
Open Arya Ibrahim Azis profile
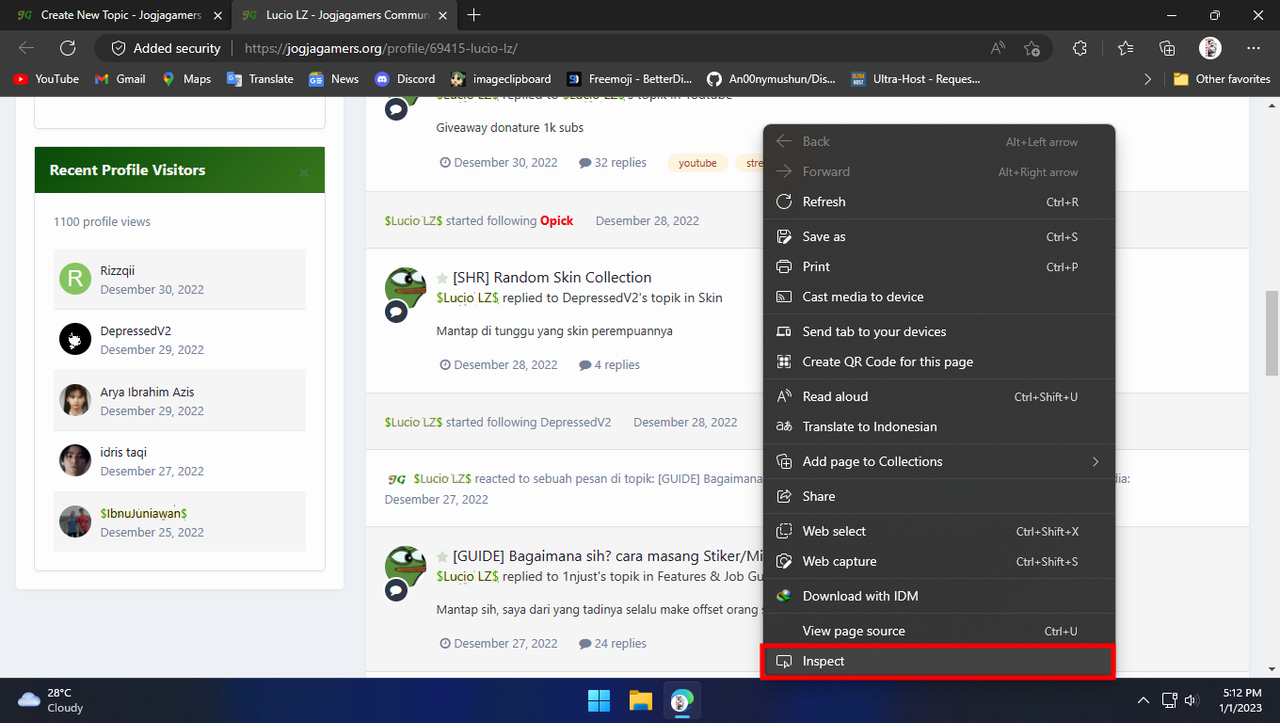coord(147,392)
